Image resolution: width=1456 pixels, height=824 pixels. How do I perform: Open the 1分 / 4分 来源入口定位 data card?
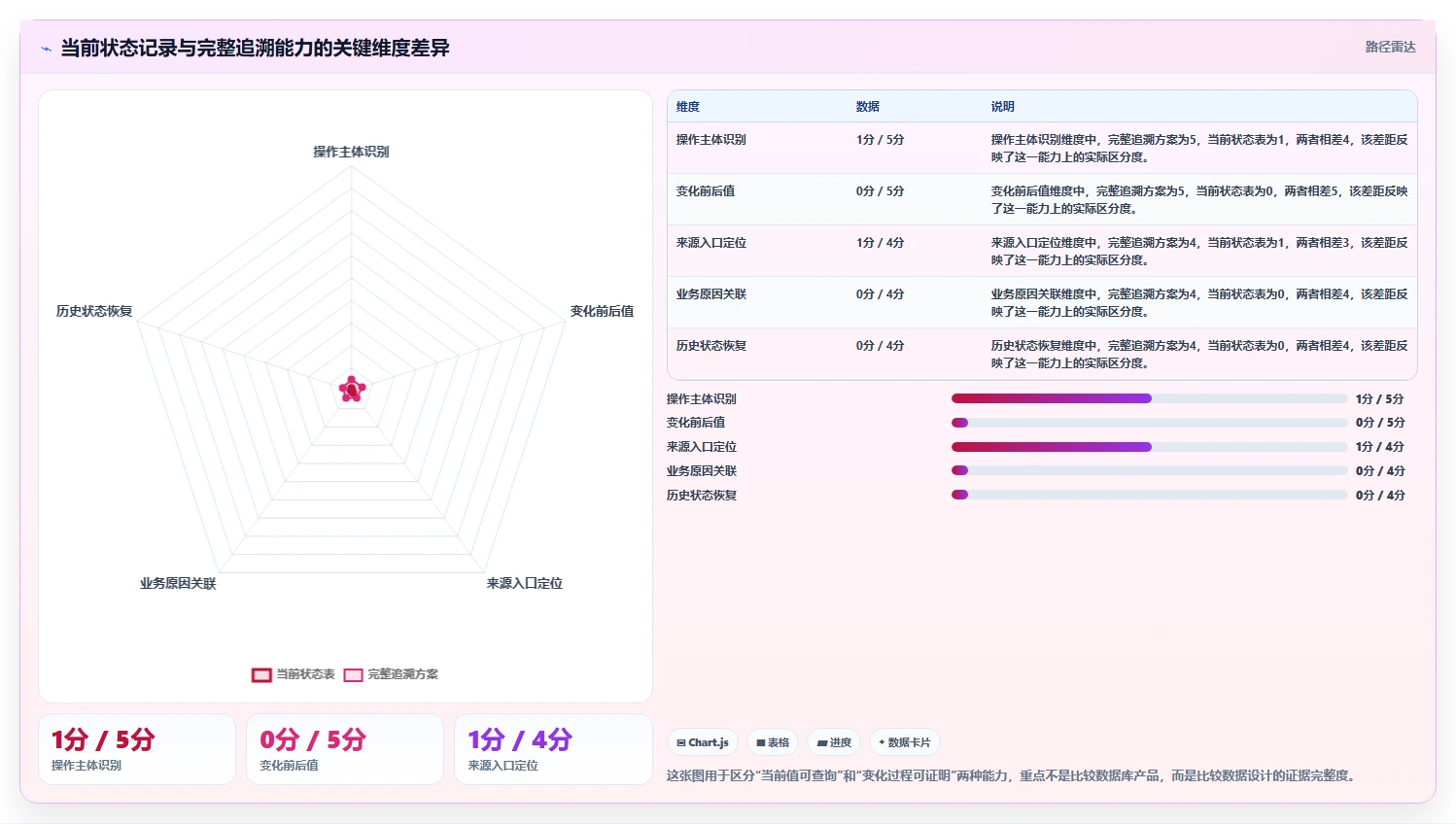(x=553, y=749)
